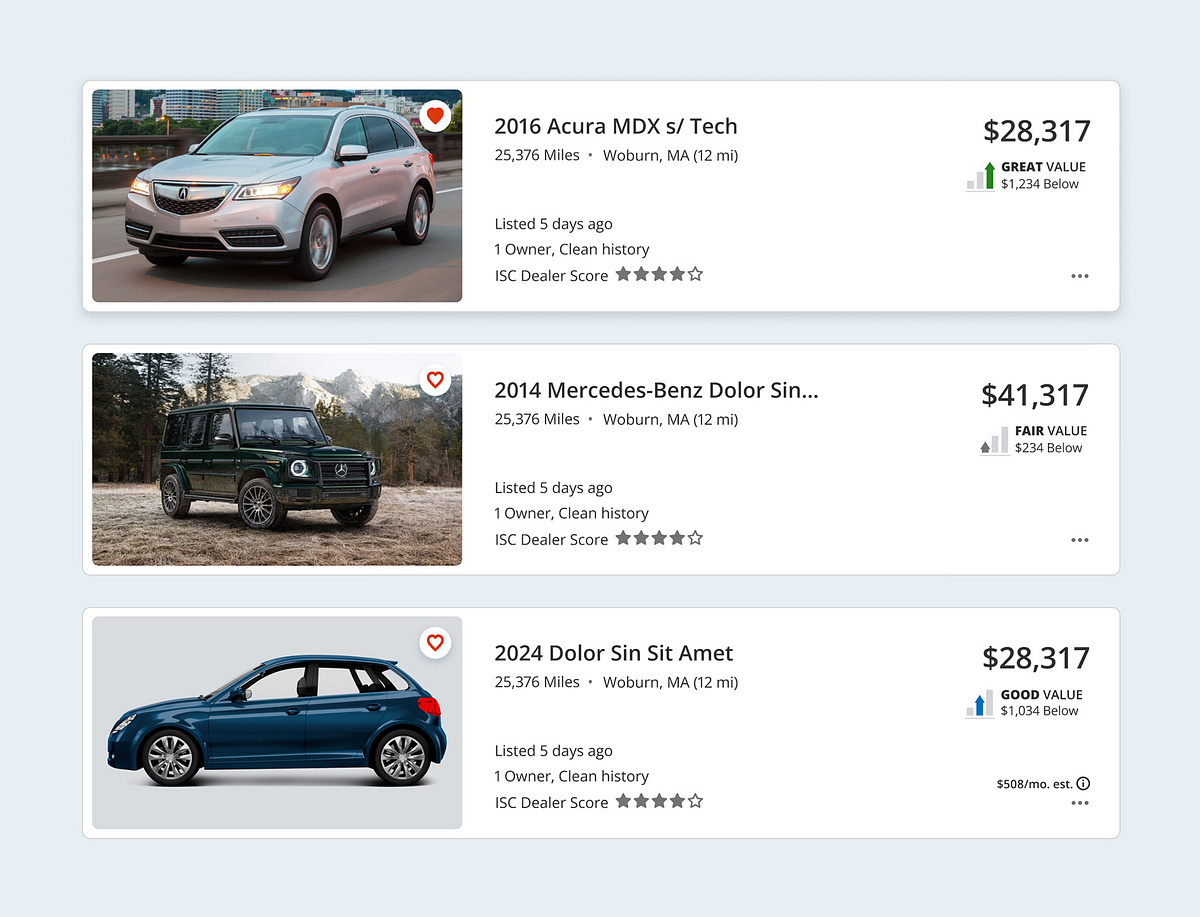The height and width of the screenshot is (917, 1200).
Task: Open the info icon beside $508/mo estimate
Action: [1084, 784]
